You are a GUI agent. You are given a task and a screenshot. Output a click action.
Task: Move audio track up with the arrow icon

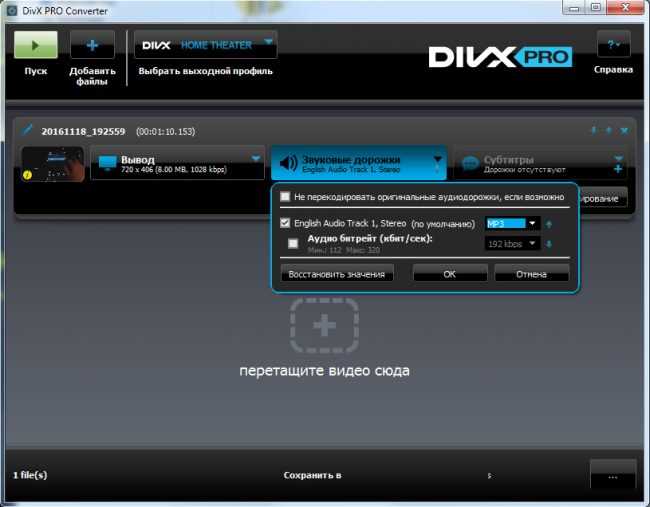[549, 224]
